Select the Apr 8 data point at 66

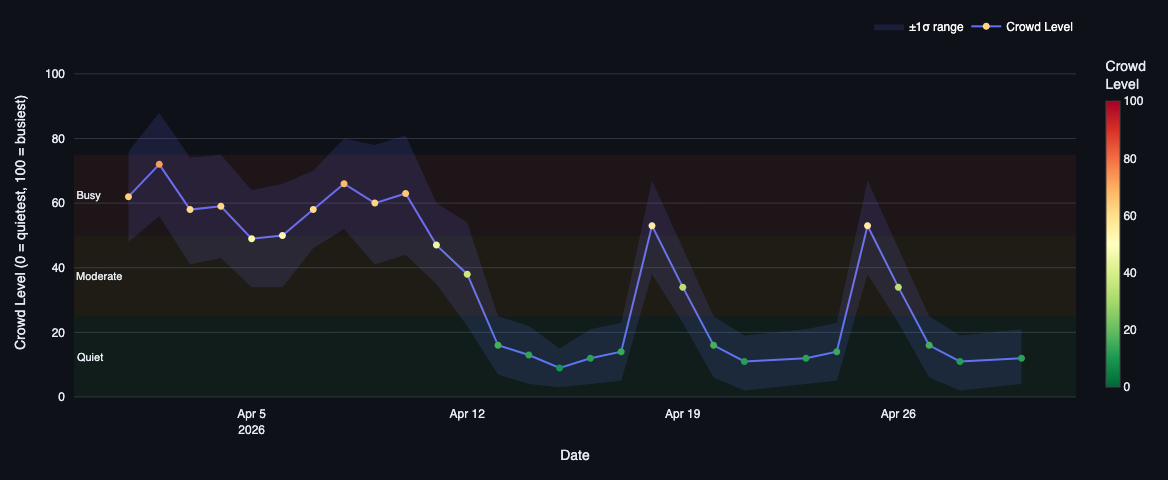344,183
